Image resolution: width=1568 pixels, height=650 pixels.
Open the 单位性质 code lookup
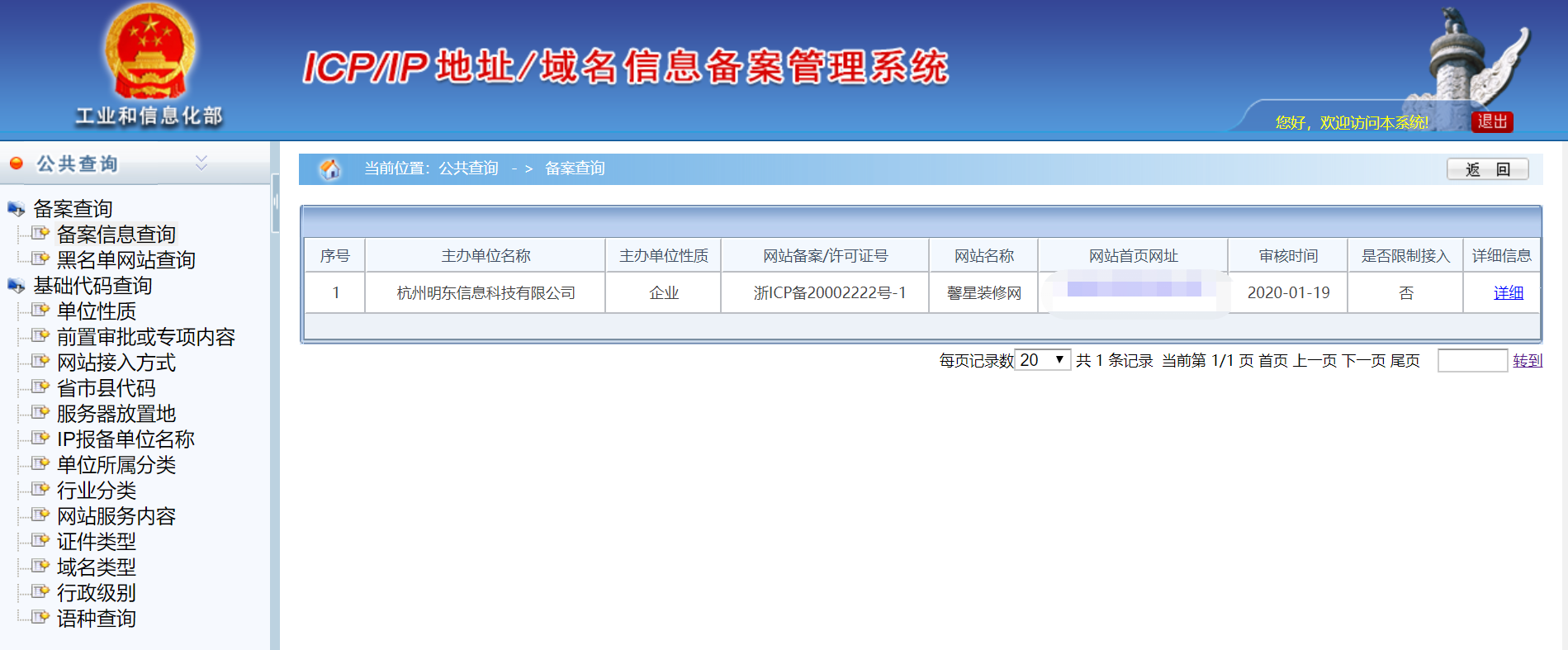pos(97,311)
